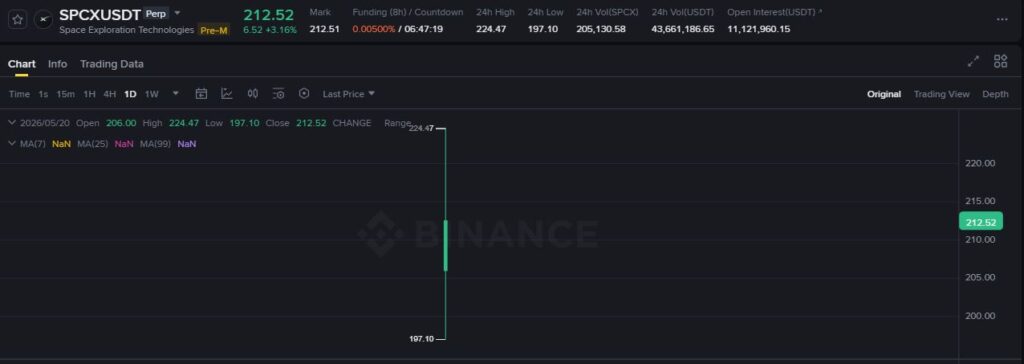Screen dimensions: 1024x364
Task: Click the Space Exploration Technologies name
Action: click(x=127, y=30)
